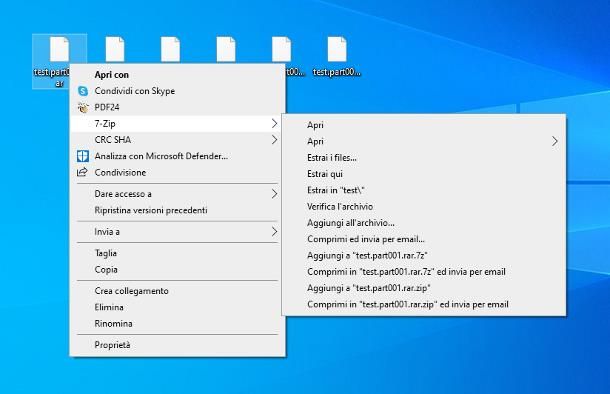The height and width of the screenshot is (394, 610).
Task: Expand the second Apri submenu arrow in 7-Zip
Action: coord(555,142)
